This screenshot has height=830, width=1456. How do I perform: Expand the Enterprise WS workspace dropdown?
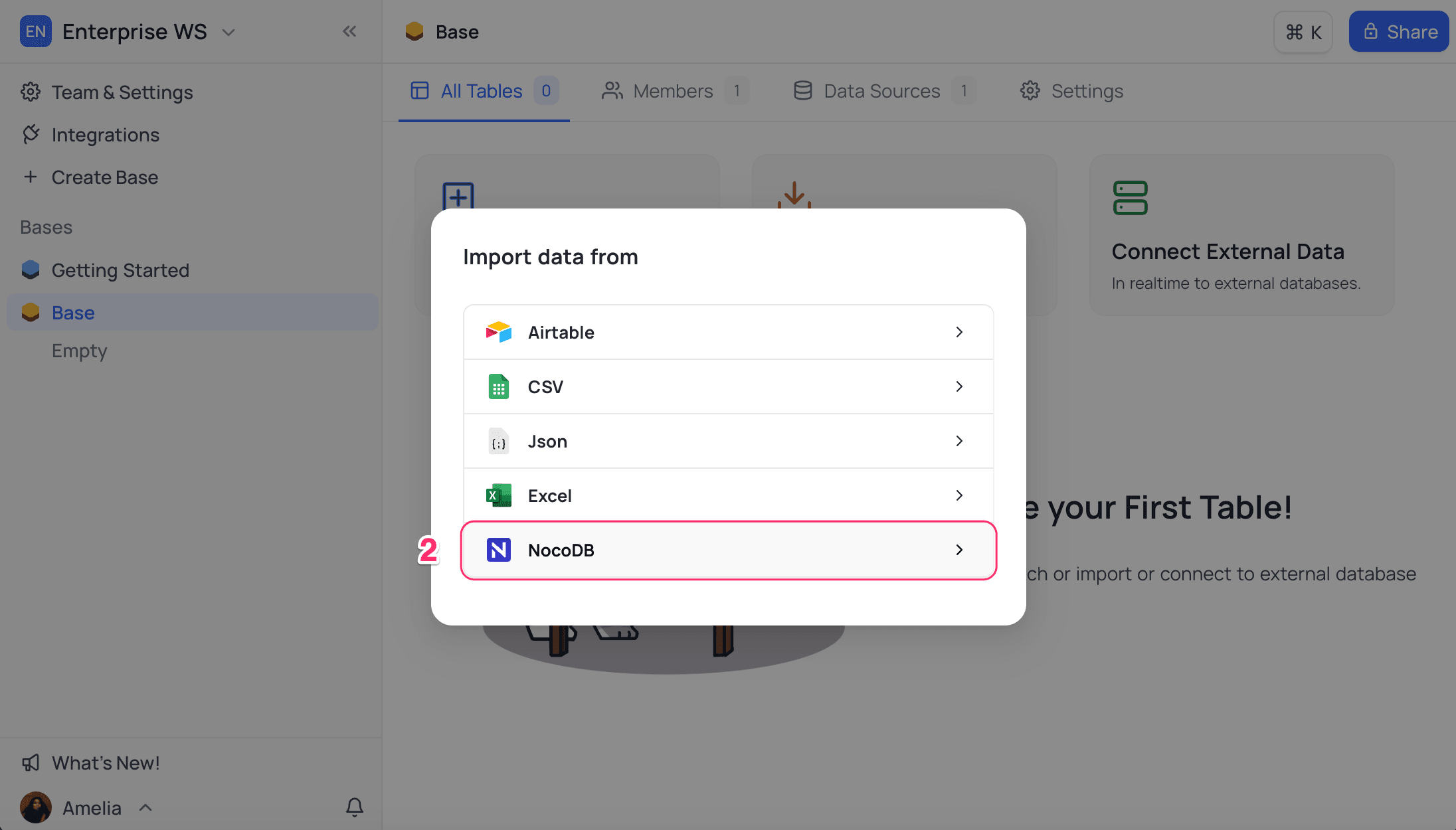[228, 31]
